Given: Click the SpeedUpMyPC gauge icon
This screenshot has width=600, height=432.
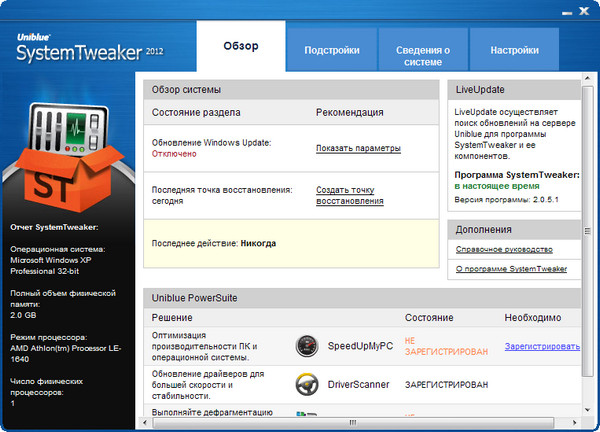Looking at the screenshot, I should [307, 347].
